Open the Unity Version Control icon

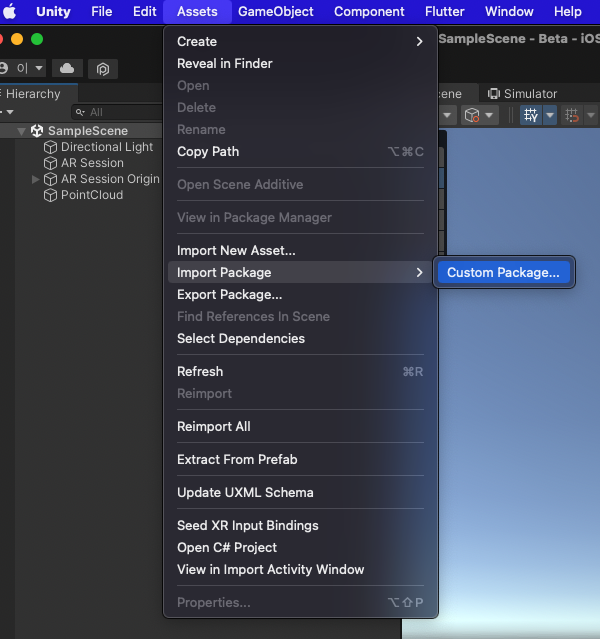(x=103, y=68)
